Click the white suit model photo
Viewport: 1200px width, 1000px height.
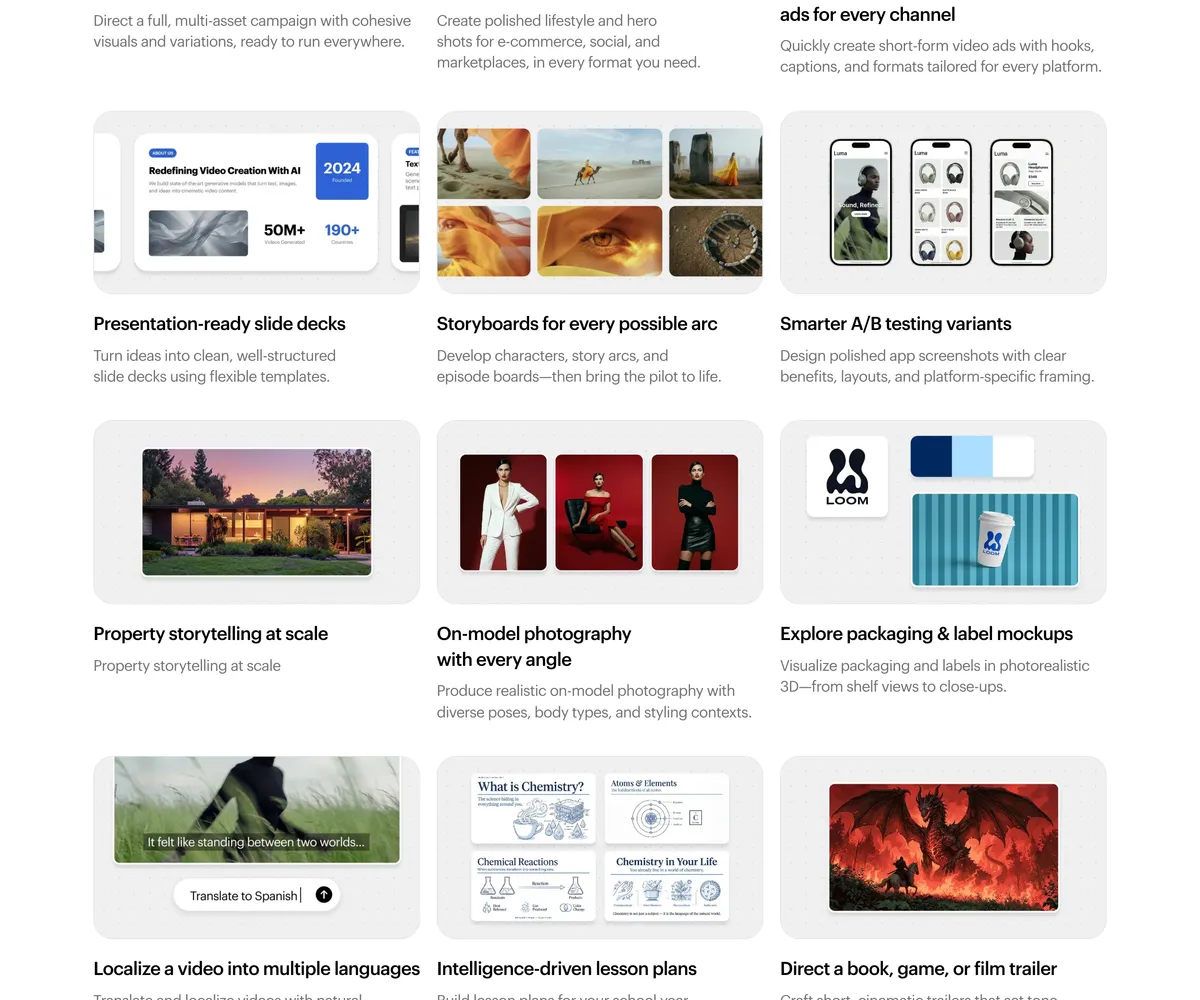coord(503,512)
